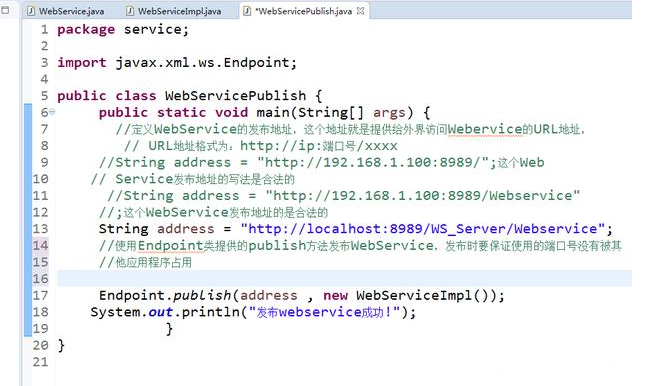Switch to the WebServiceImpl.java tab
The height and width of the screenshot is (386, 657).
pos(174,11)
